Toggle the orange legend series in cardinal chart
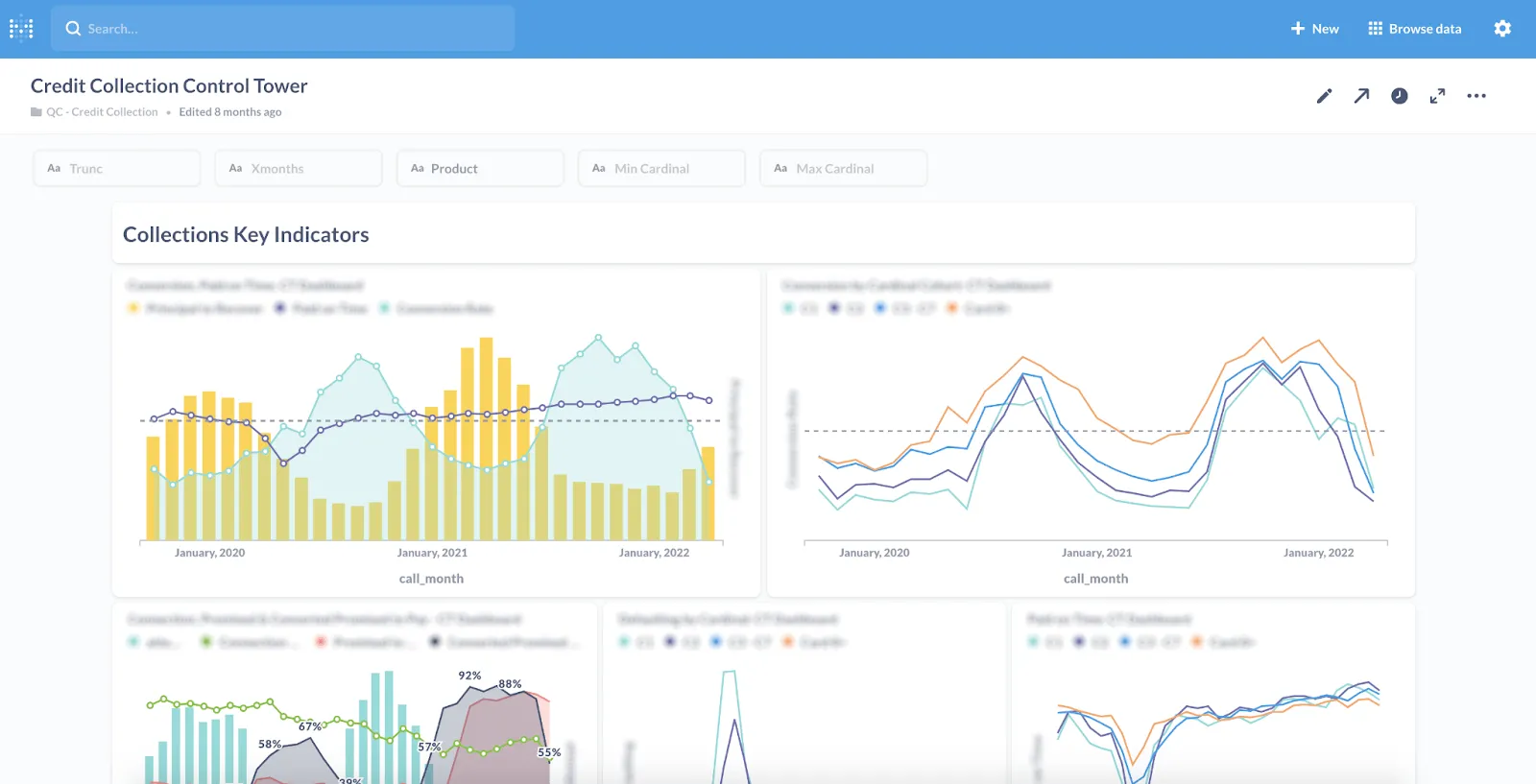This screenshot has width=1536, height=784. 952,308
